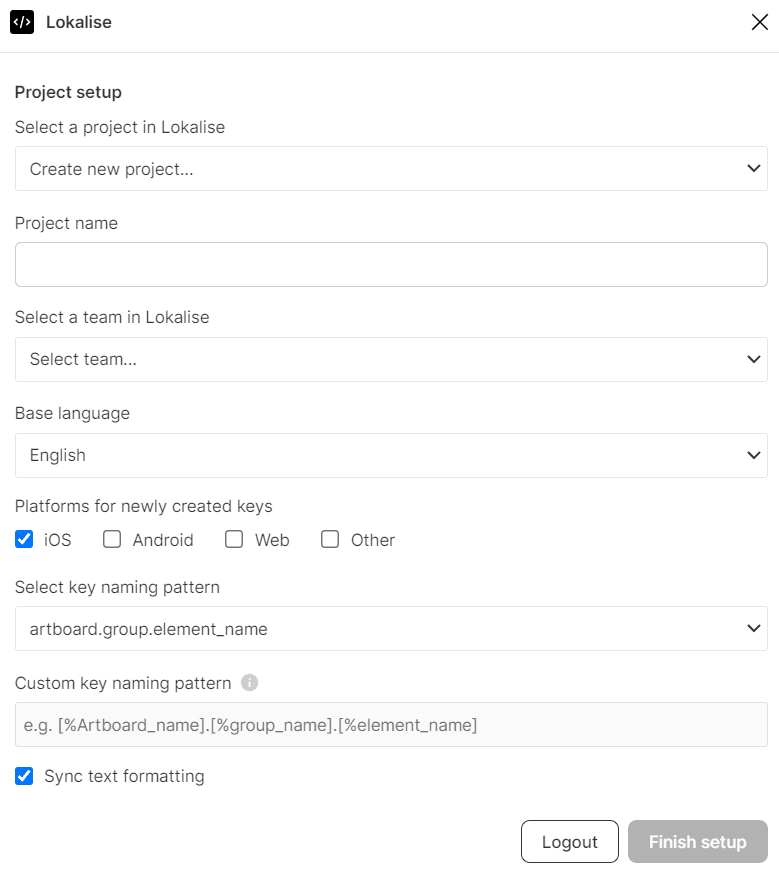The width and height of the screenshot is (779, 871).
Task: Close the Lokalise plugin dialog
Action: point(759,22)
